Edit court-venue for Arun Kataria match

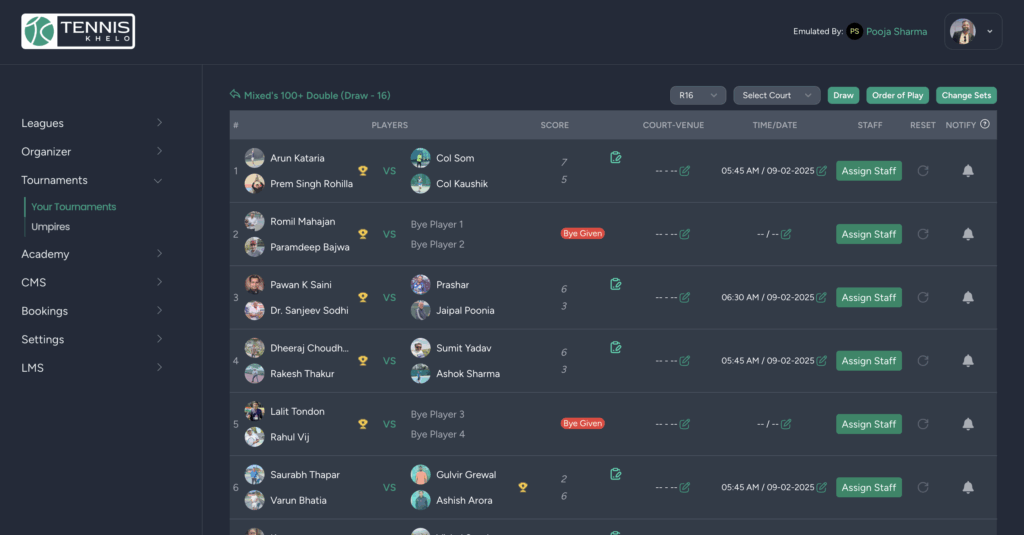[684, 170]
